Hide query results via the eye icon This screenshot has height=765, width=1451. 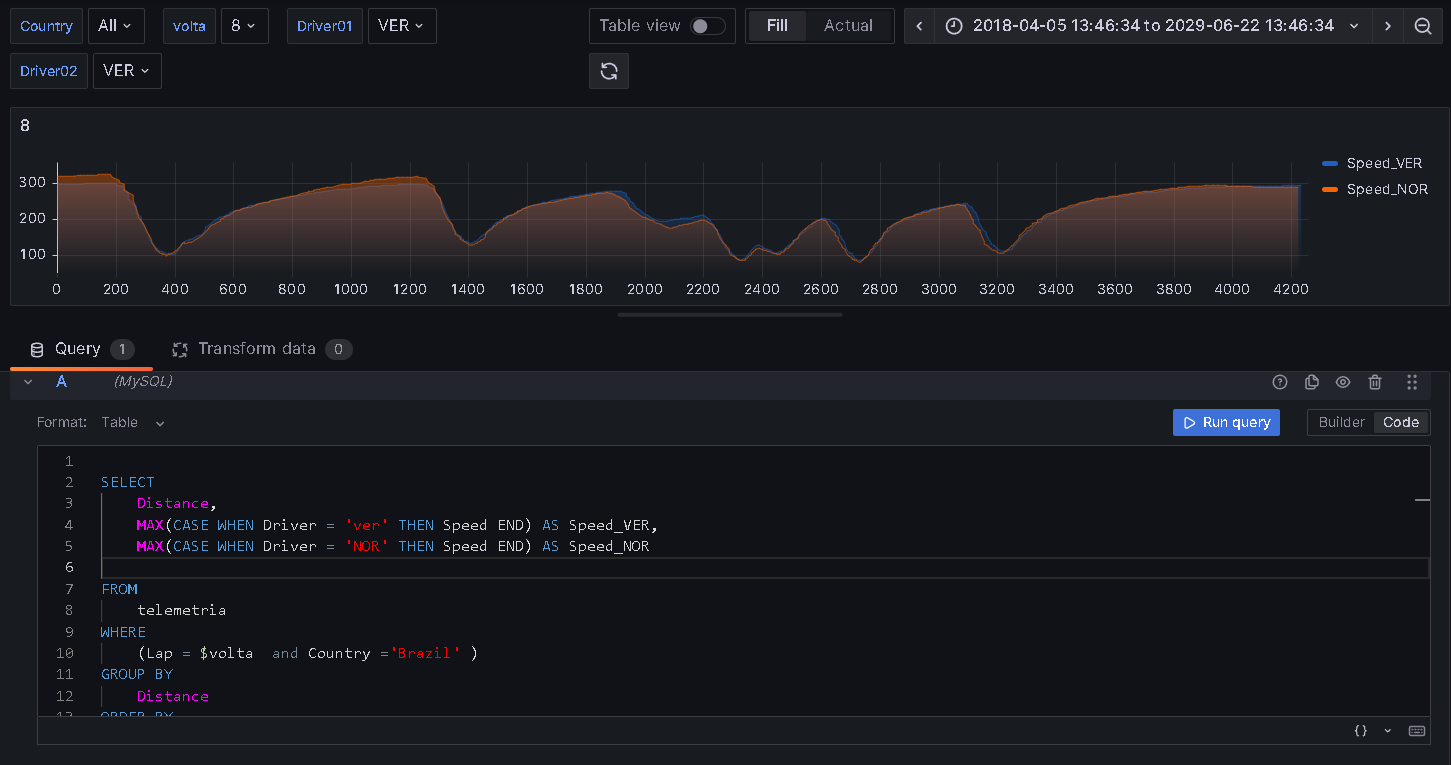tap(1343, 382)
